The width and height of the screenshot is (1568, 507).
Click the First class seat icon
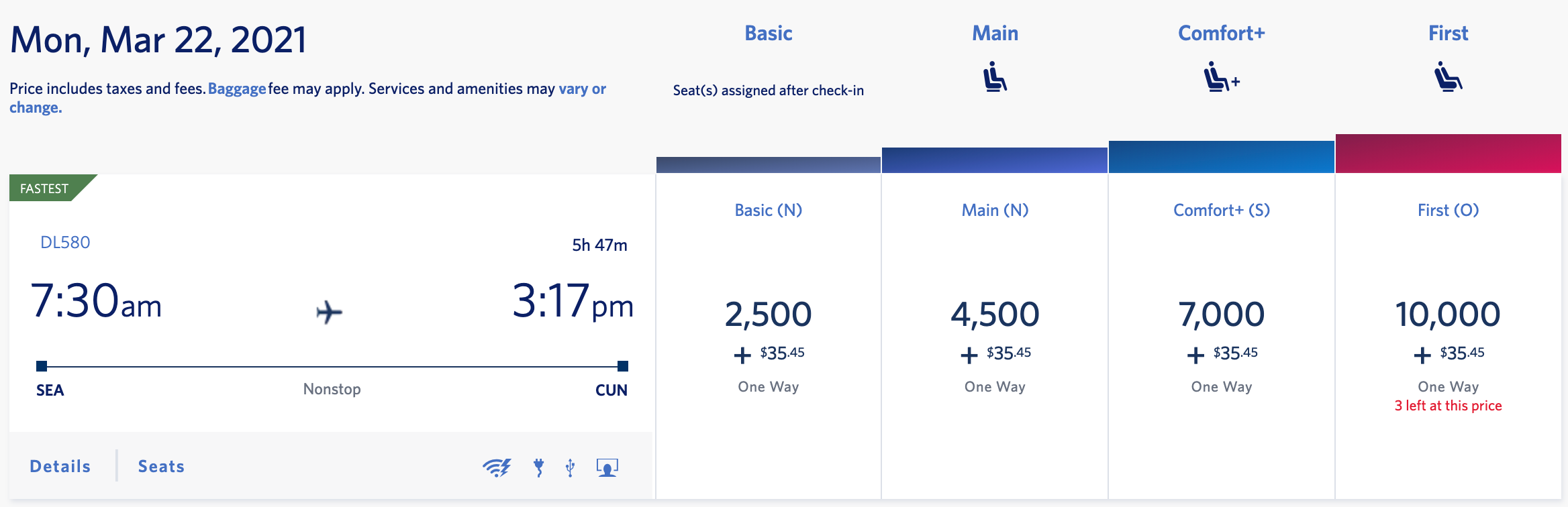(x=1447, y=76)
